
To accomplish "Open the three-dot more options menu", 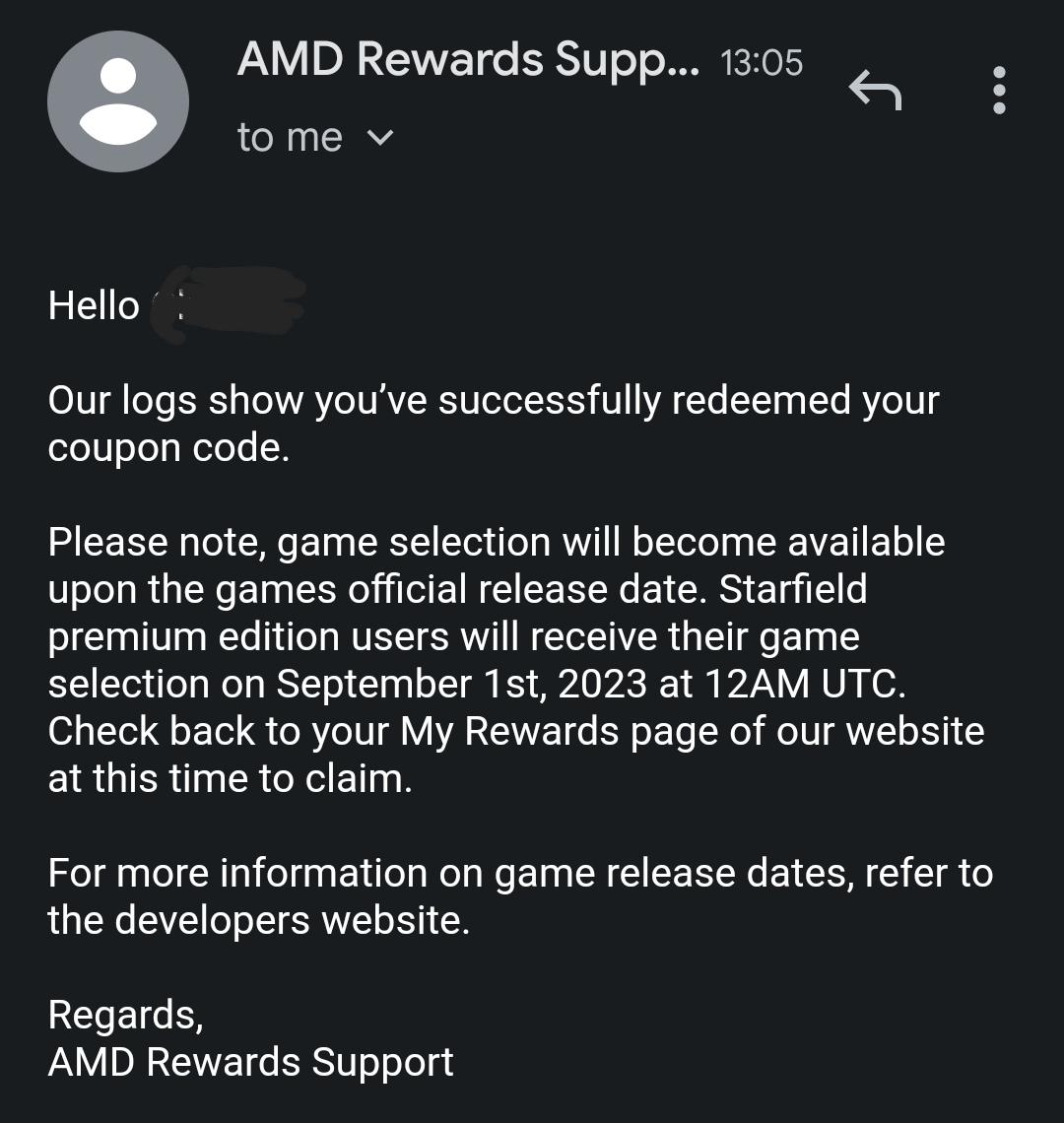I will [999, 91].
